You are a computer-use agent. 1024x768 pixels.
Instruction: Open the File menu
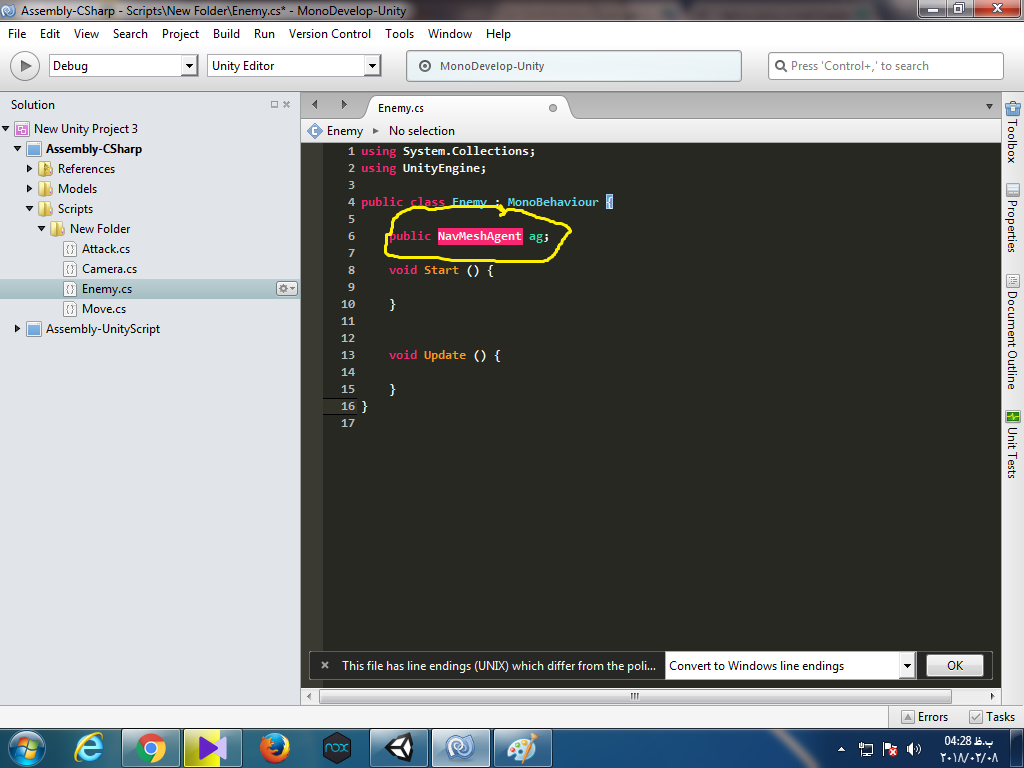point(17,34)
